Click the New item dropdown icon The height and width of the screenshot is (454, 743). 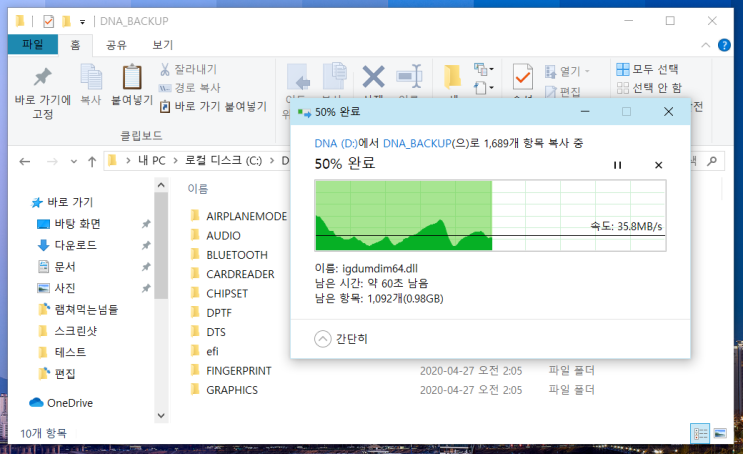tap(483, 69)
